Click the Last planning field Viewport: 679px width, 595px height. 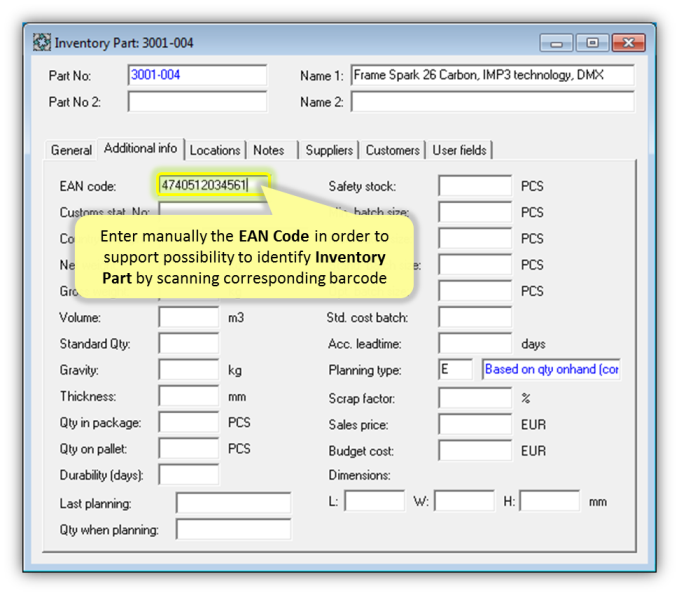click(233, 503)
